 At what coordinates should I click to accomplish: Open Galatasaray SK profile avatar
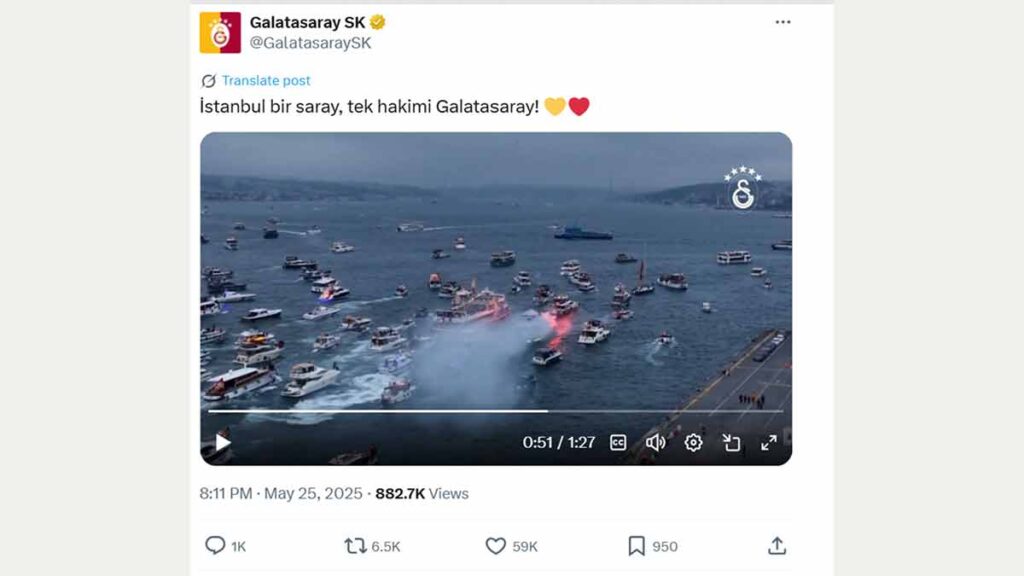(220, 33)
